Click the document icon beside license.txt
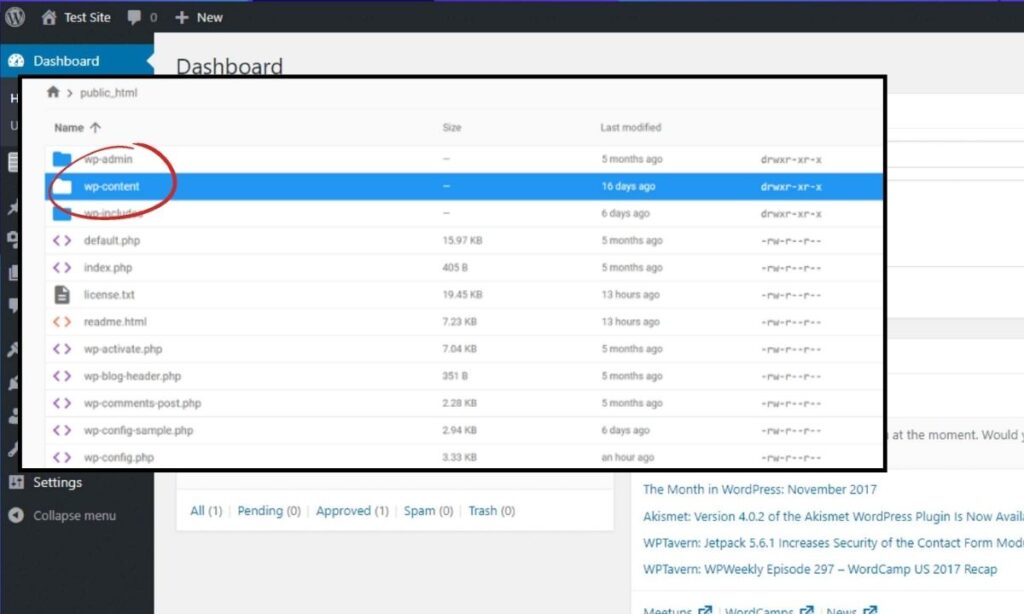The width and height of the screenshot is (1024, 614). coord(60,294)
